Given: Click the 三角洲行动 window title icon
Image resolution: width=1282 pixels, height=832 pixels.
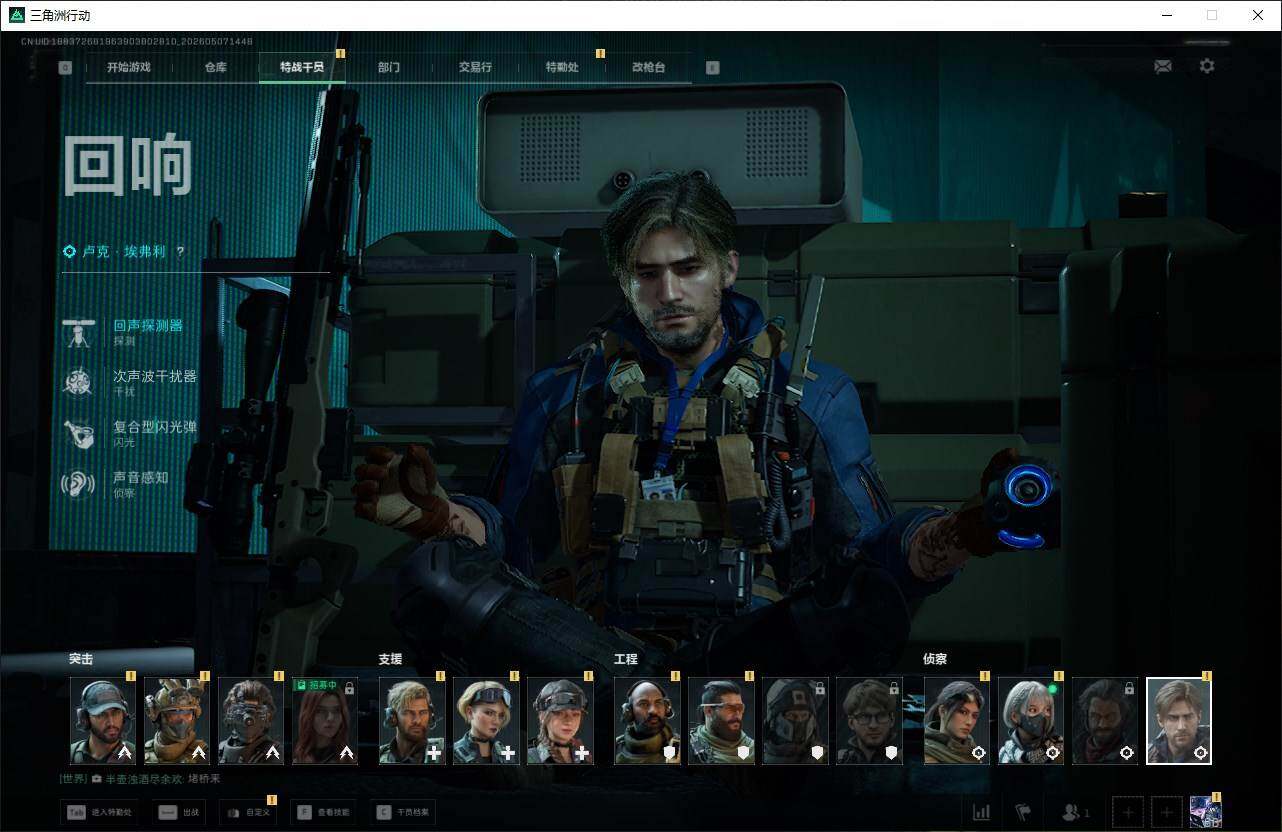Looking at the screenshot, I should click(16, 15).
